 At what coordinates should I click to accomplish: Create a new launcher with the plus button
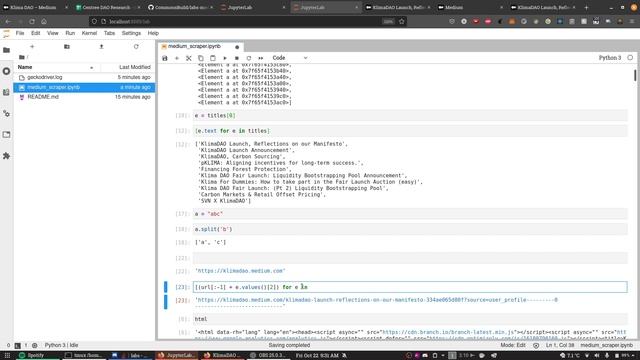coord(32,47)
